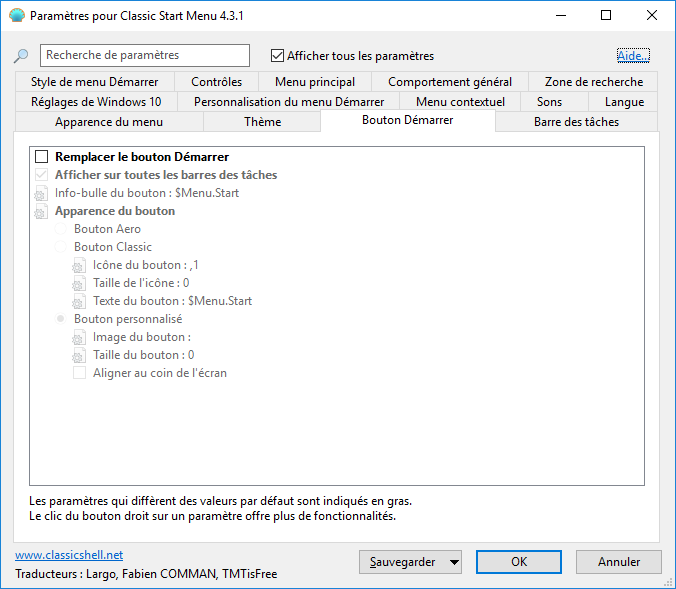Screen dimensions: 676x589
Task: Open the Barre des tâches tab
Action: (576, 122)
